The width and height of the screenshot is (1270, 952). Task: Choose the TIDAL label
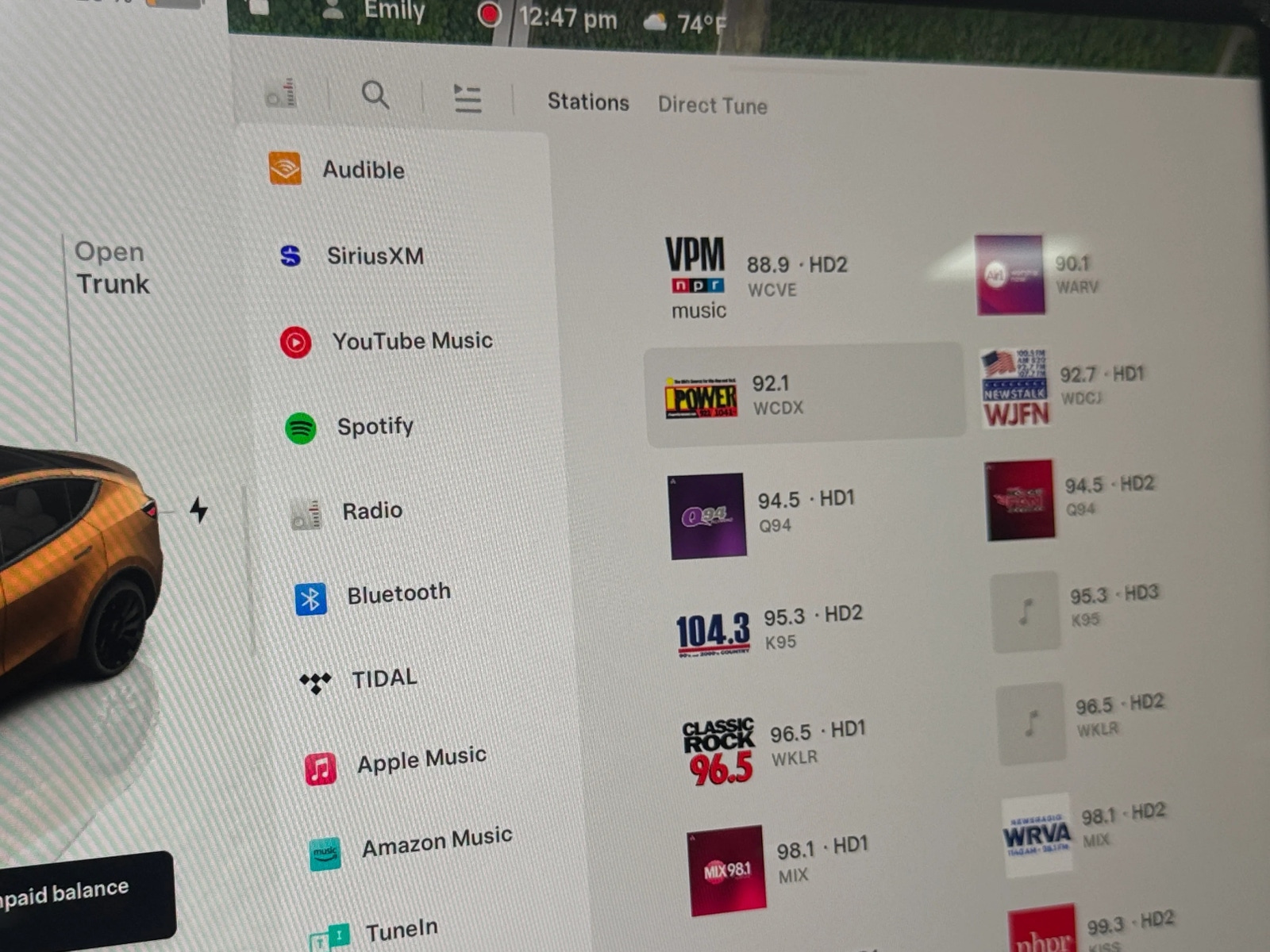(385, 679)
